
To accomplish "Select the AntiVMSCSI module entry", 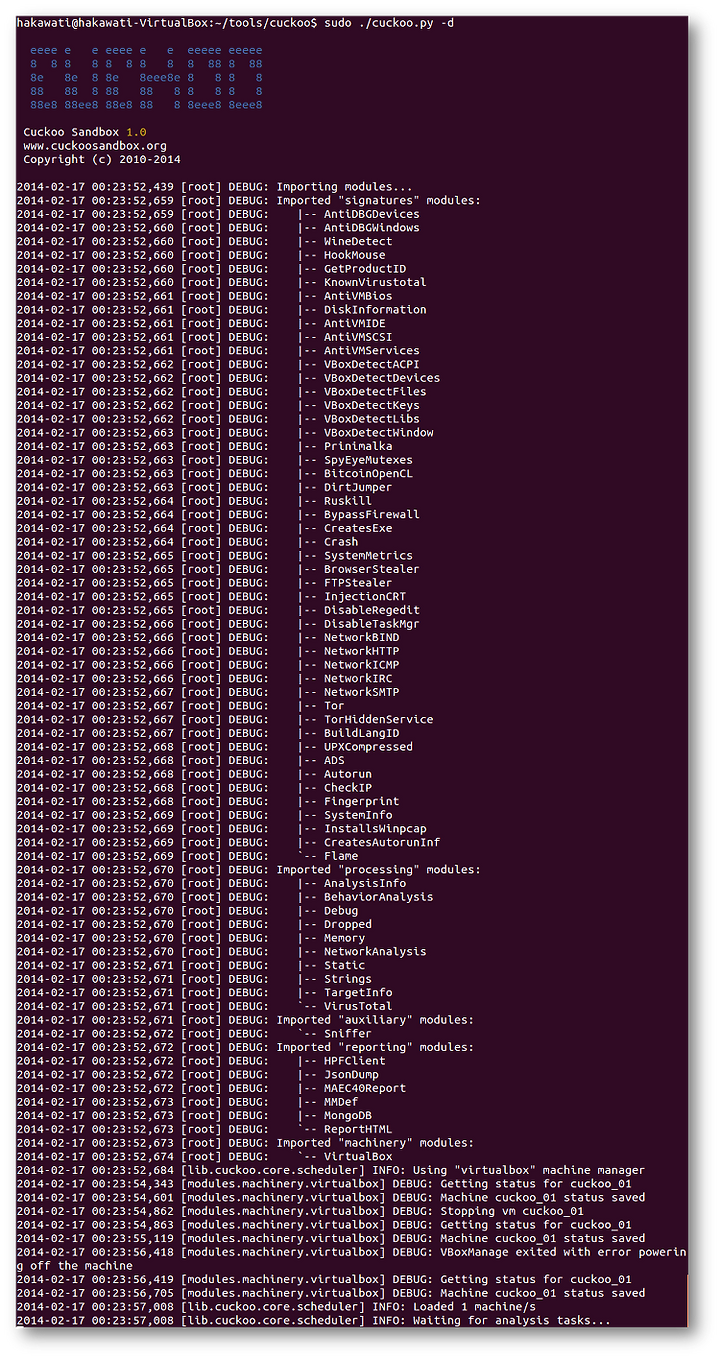I will pos(358,337).
